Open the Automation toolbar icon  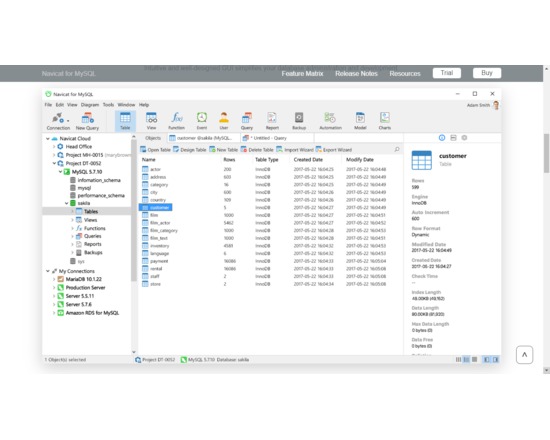coord(330,121)
